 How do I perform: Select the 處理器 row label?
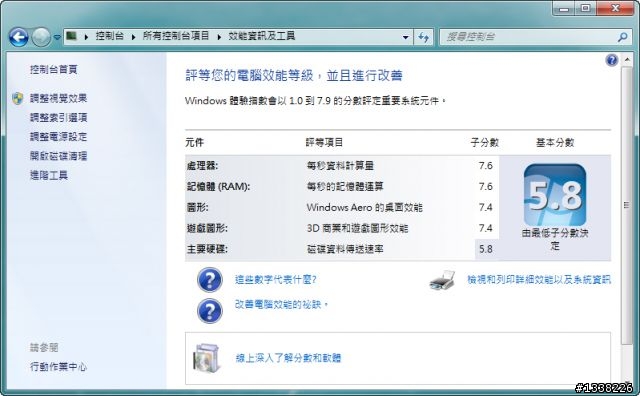tap(202, 166)
